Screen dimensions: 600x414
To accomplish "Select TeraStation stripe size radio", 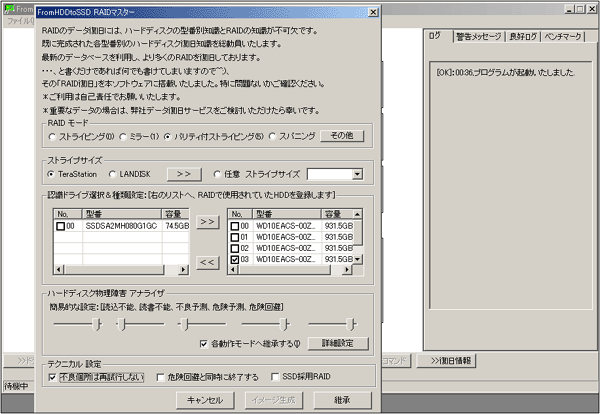I will (x=51, y=174).
